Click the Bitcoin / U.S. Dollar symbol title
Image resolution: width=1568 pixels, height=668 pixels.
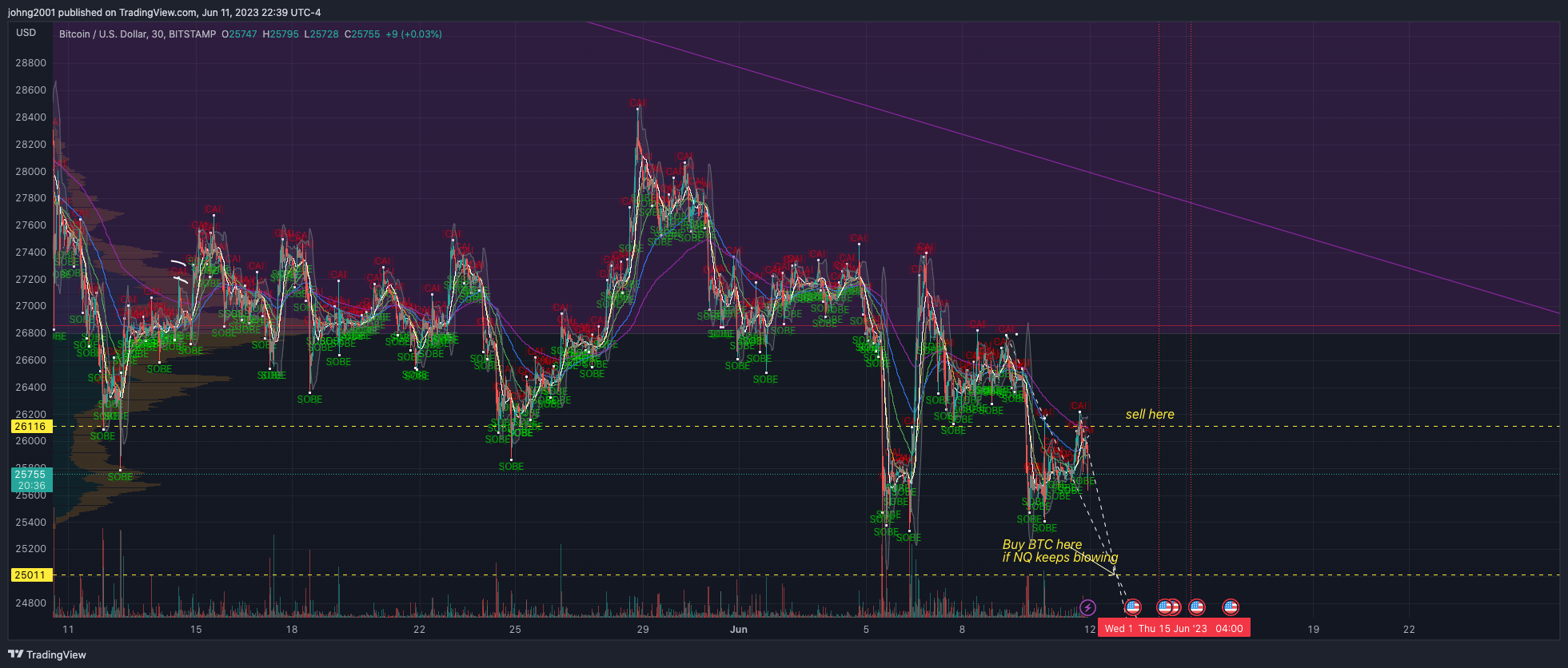(138, 34)
